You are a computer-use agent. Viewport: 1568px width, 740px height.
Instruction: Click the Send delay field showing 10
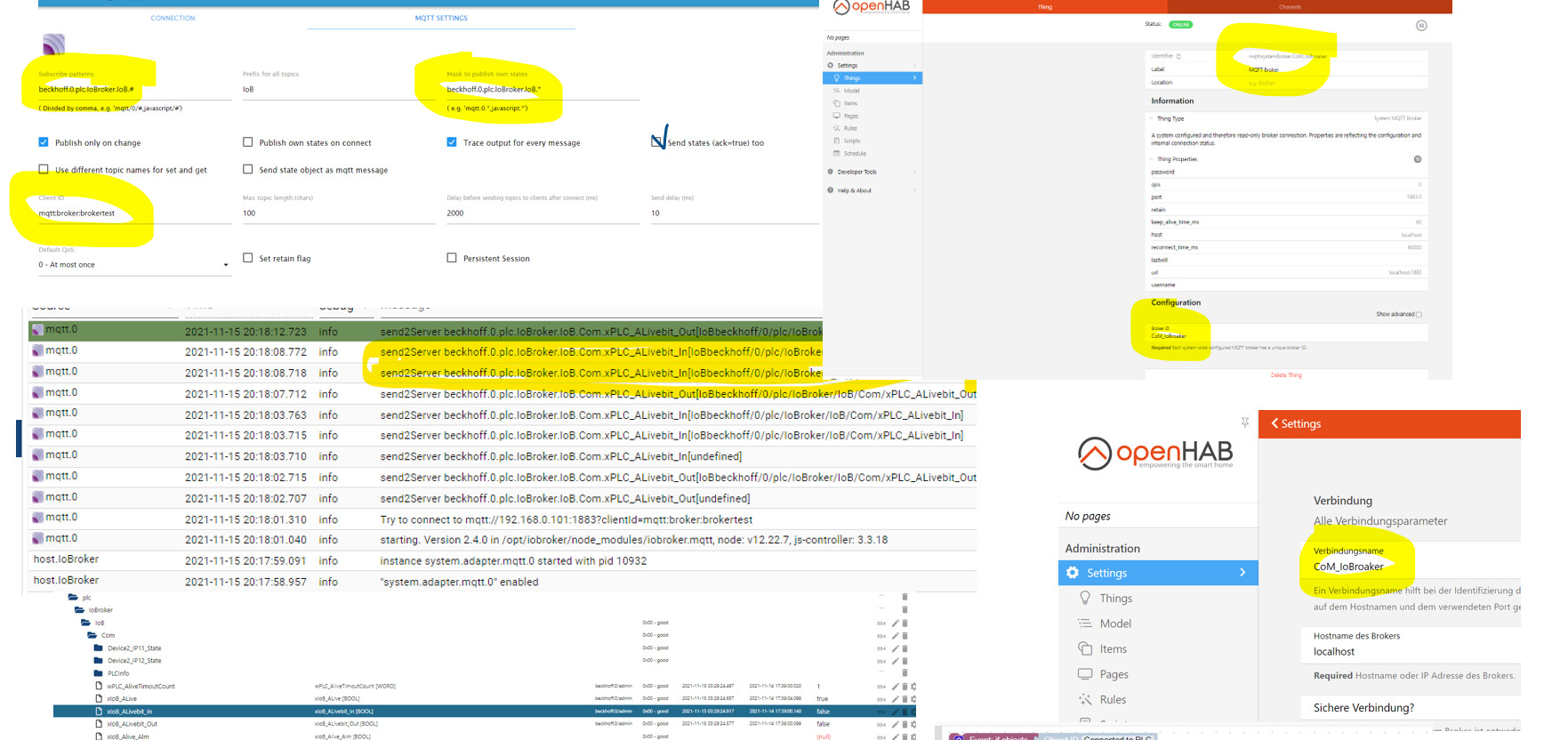click(735, 213)
